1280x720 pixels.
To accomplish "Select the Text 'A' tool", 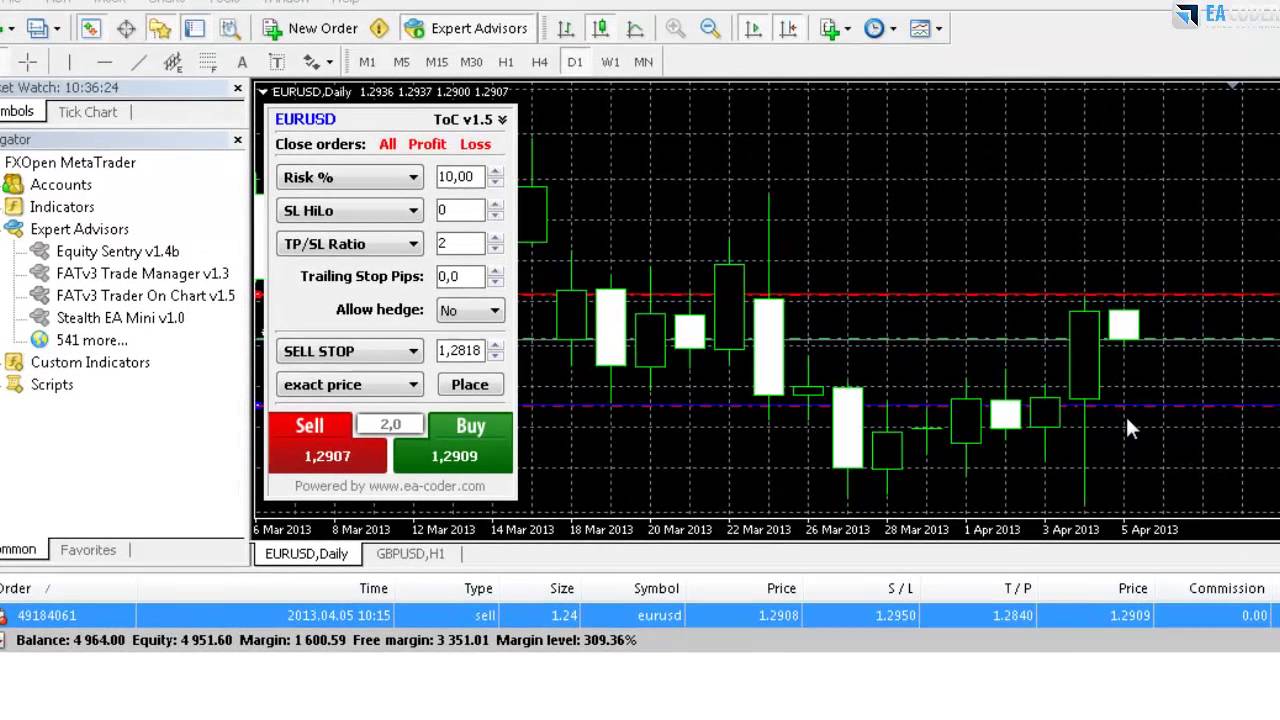I will coord(242,62).
